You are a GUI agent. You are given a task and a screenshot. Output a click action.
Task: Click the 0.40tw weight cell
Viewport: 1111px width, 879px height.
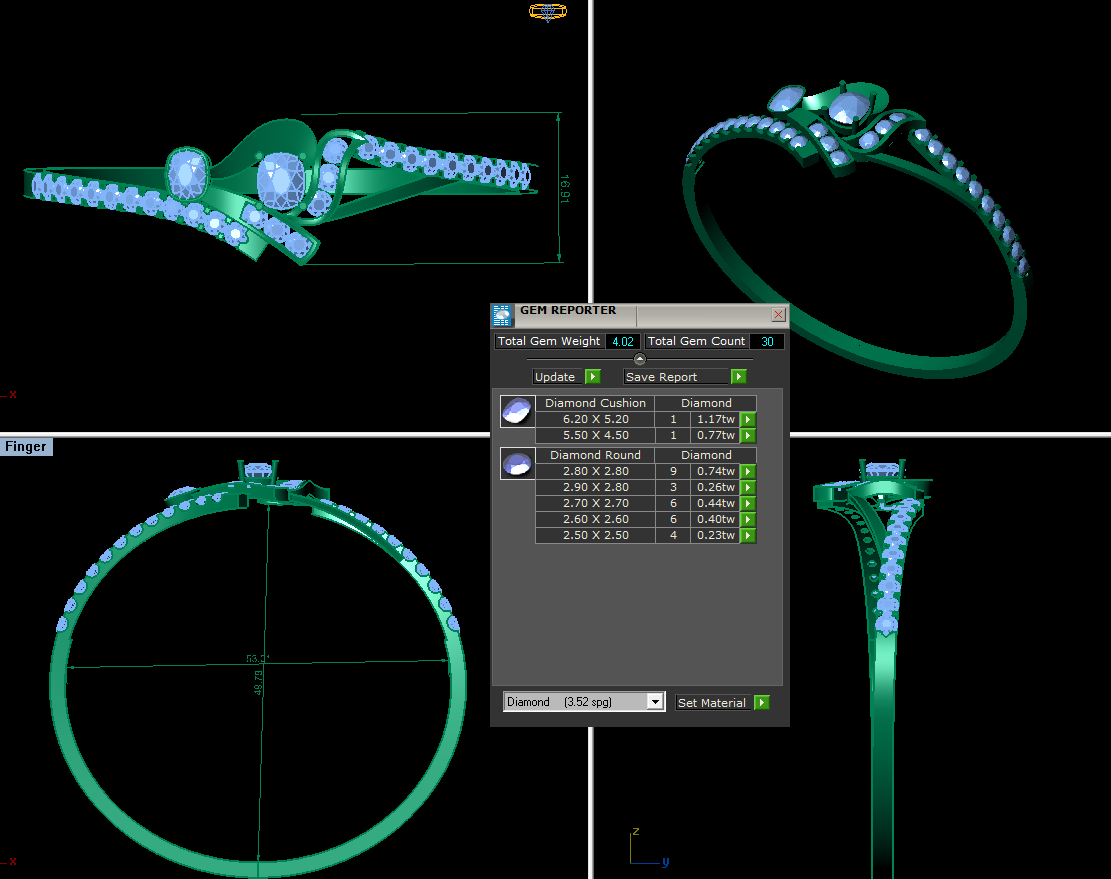[x=716, y=519]
